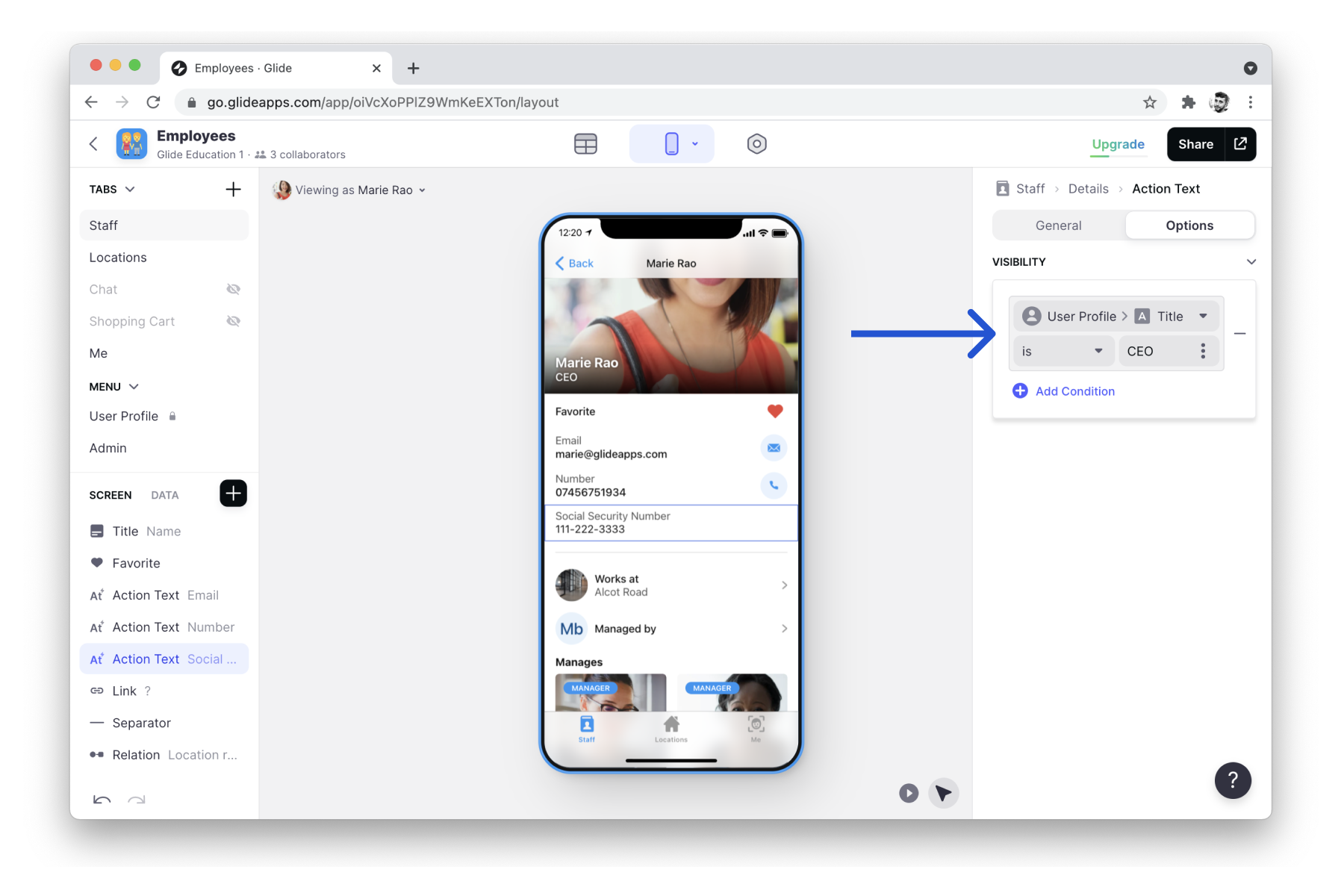1344x896 pixels.
Task: Click the Share button
Action: [x=1195, y=144]
